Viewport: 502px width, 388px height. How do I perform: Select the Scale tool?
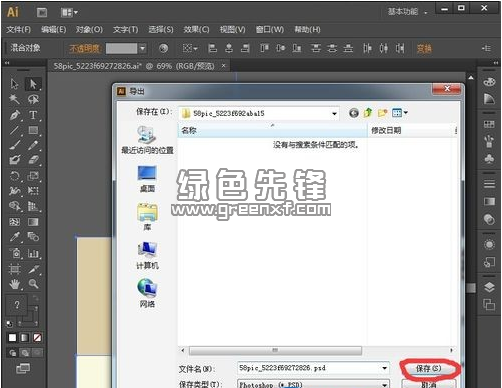point(33,176)
